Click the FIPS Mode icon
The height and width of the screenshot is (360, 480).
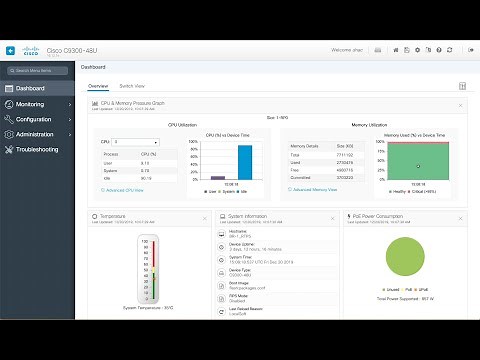[x=222, y=298]
